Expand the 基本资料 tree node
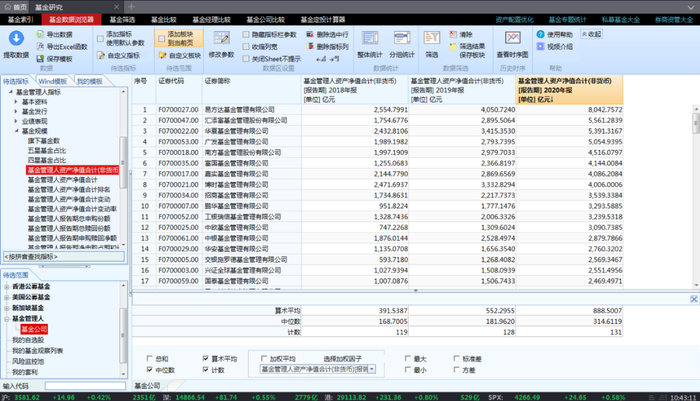The height and width of the screenshot is (401, 700). [17, 101]
